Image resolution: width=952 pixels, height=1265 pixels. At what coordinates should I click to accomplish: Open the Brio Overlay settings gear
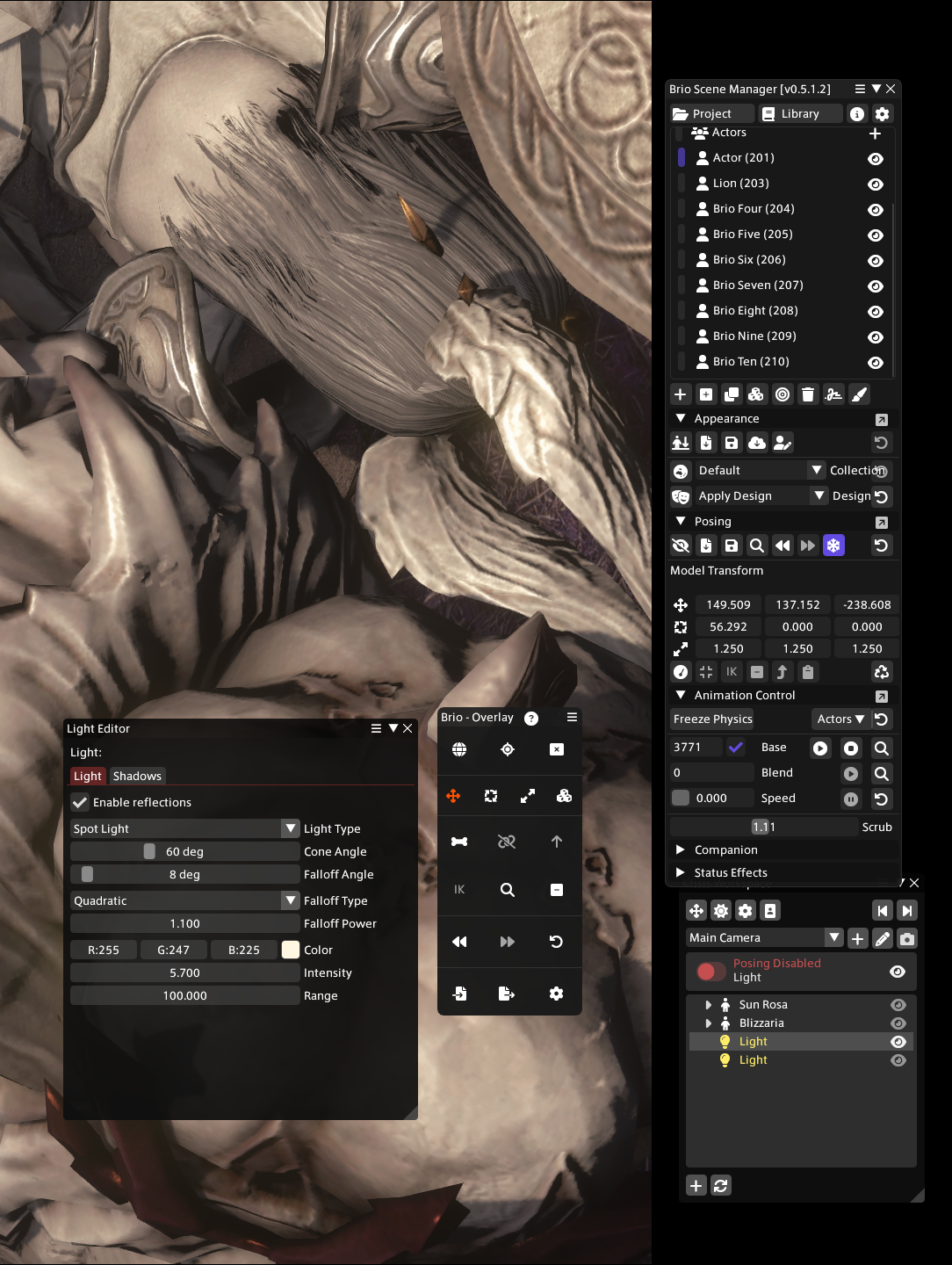click(556, 994)
